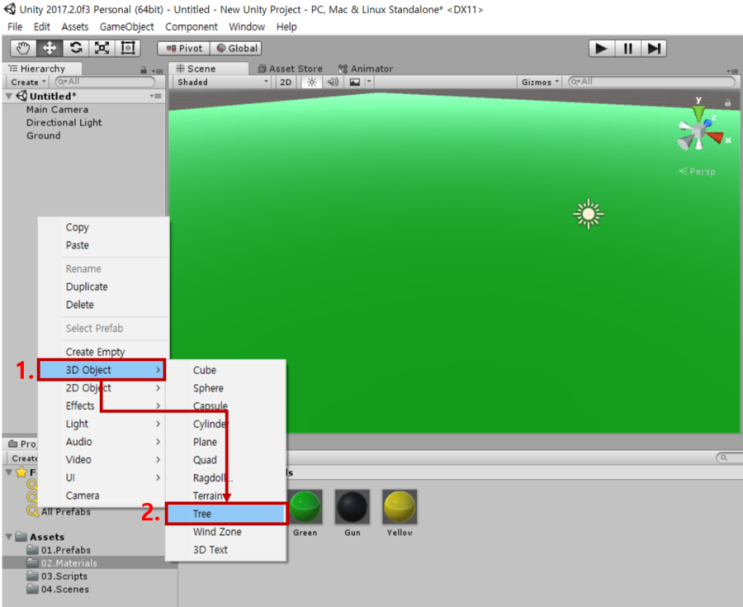The width and height of the screenshot is (743, 607).
Task: Toggle the Pivot handle position button
Action: tap(183, 48)
